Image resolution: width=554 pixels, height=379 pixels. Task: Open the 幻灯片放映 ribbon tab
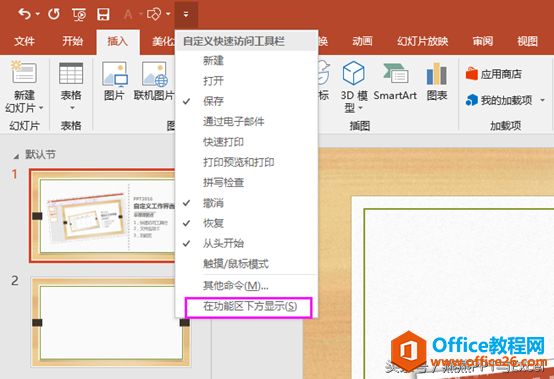(422, 41)
